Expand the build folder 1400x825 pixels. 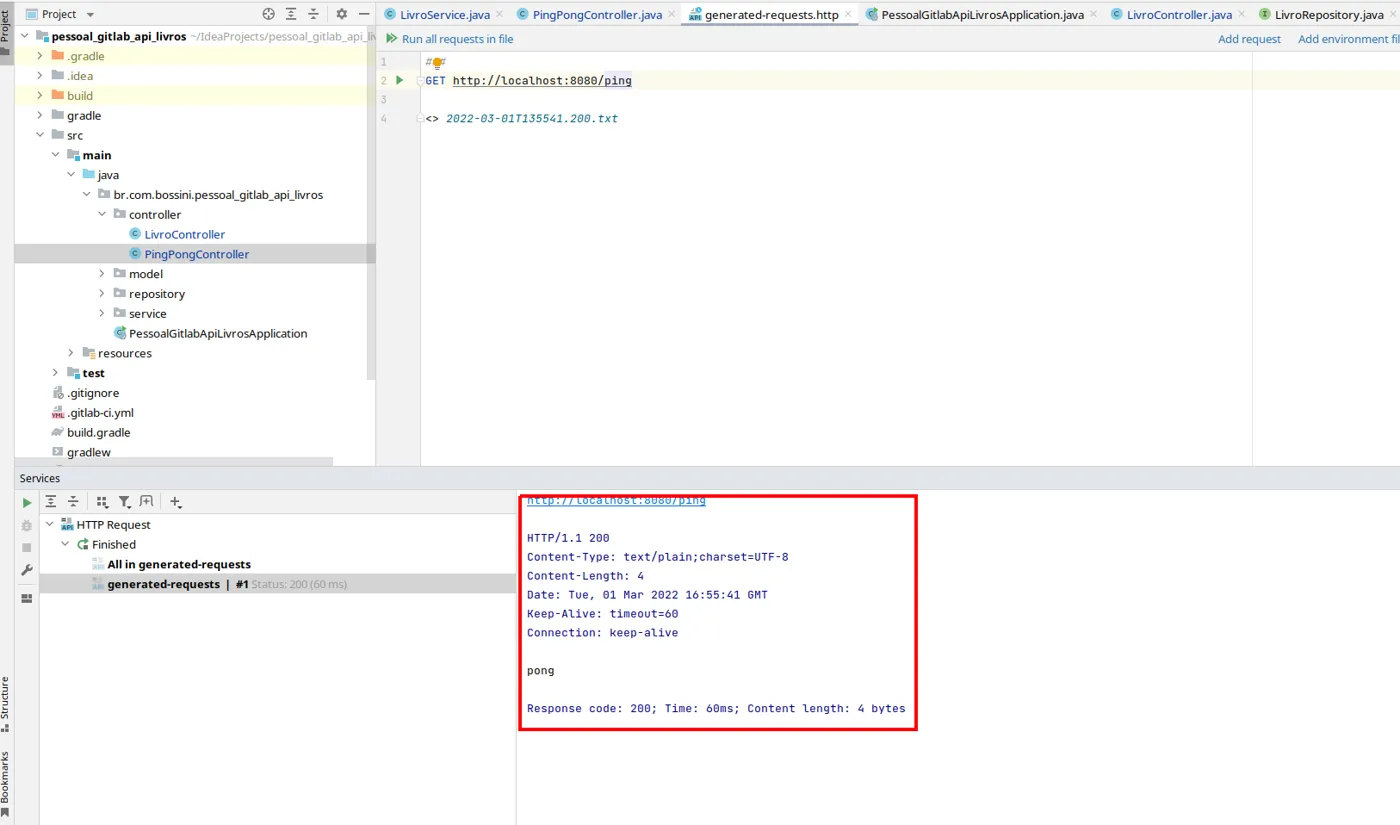tap(41, 96)
